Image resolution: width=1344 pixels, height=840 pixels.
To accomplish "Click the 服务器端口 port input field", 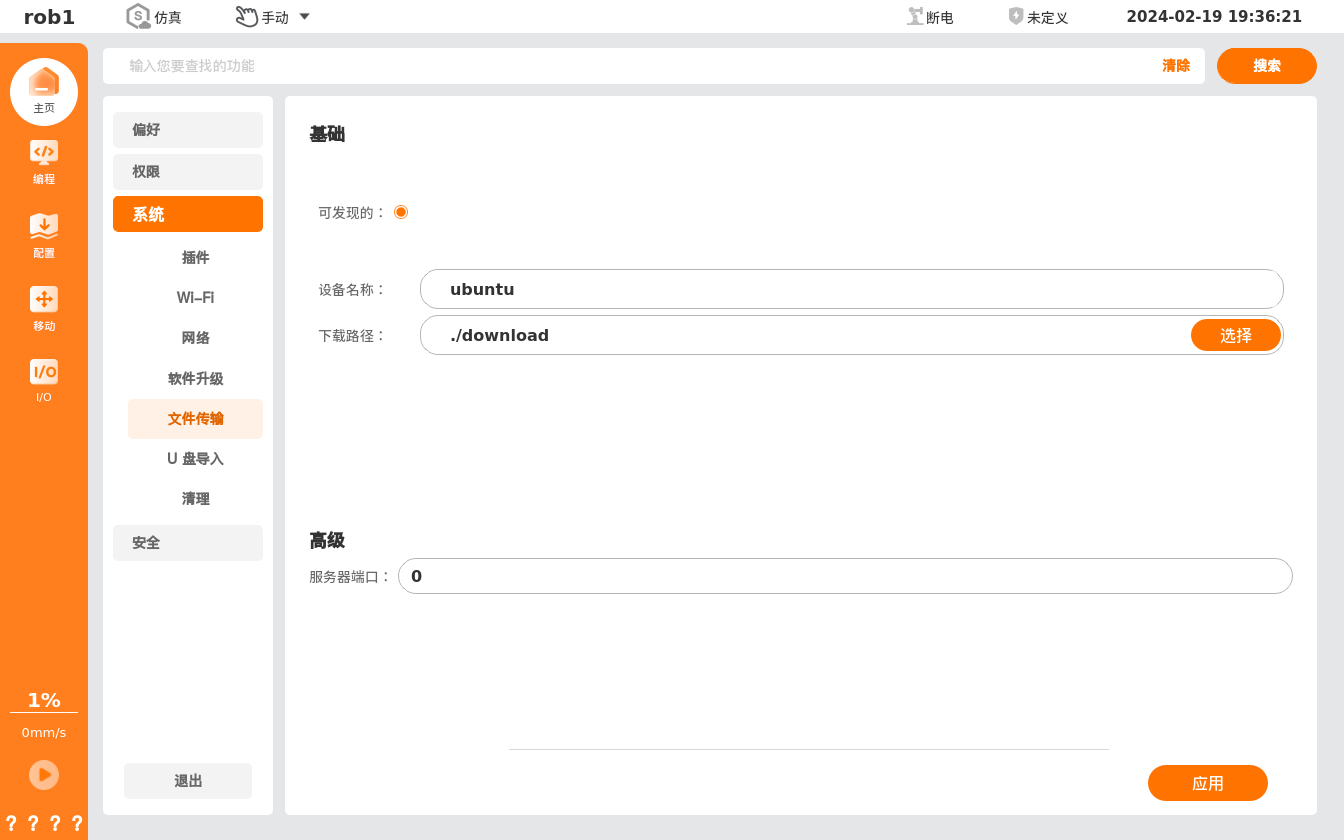I will [845, 576].
